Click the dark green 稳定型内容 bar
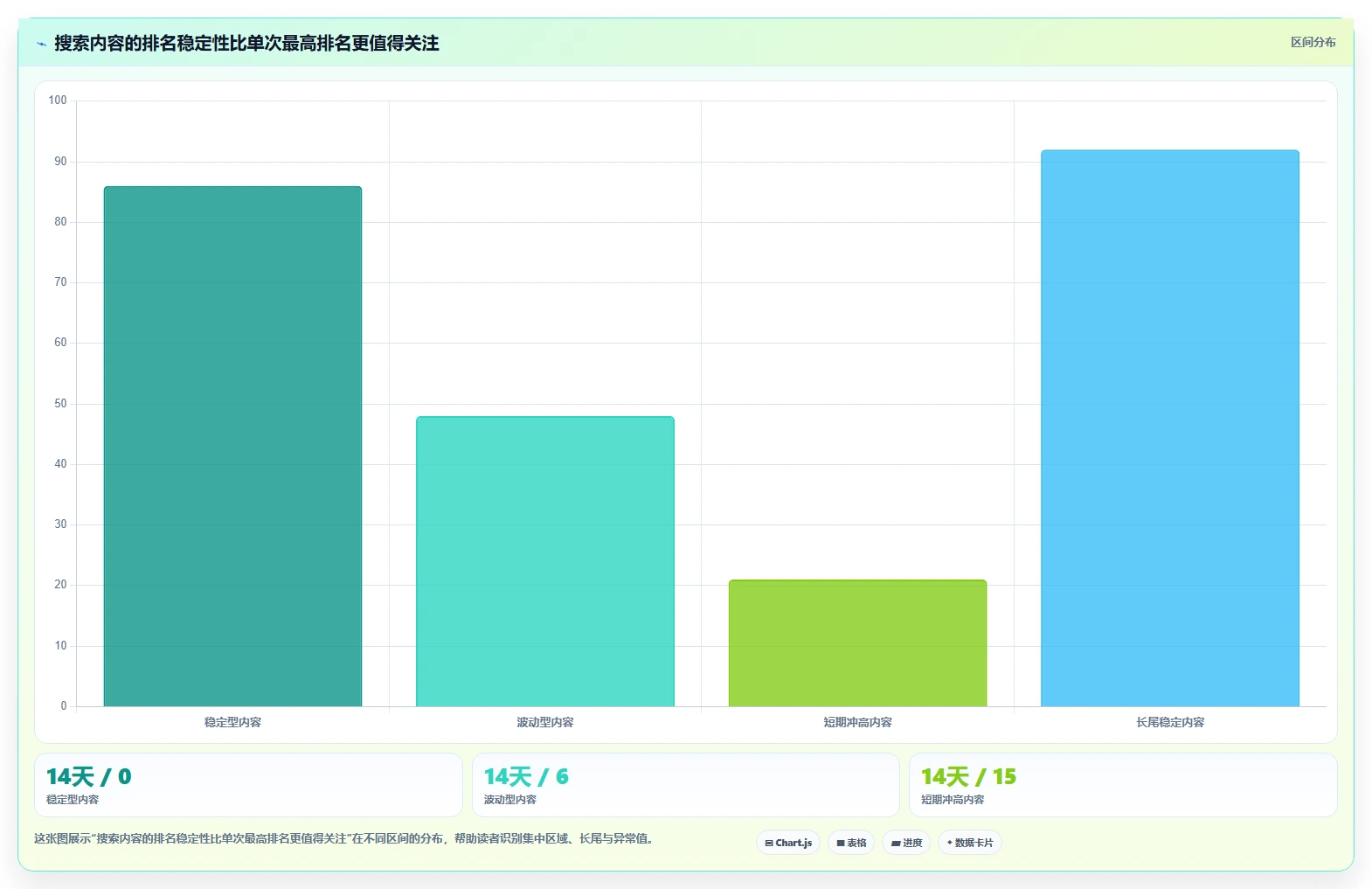Viewport: 1372px width, 889px height. tap(232, 446)
